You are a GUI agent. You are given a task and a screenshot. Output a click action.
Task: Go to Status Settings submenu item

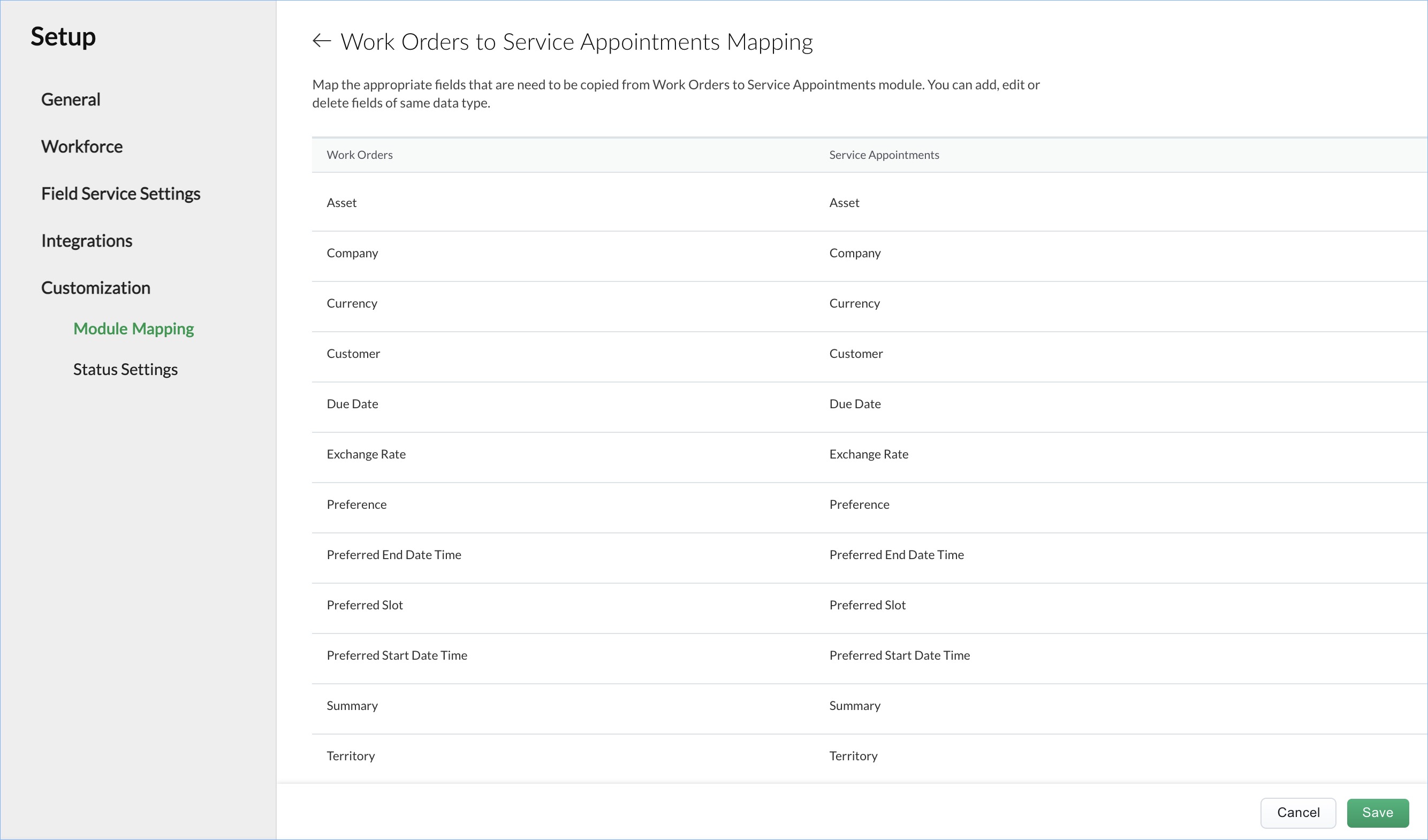click(x=125, y=370)
